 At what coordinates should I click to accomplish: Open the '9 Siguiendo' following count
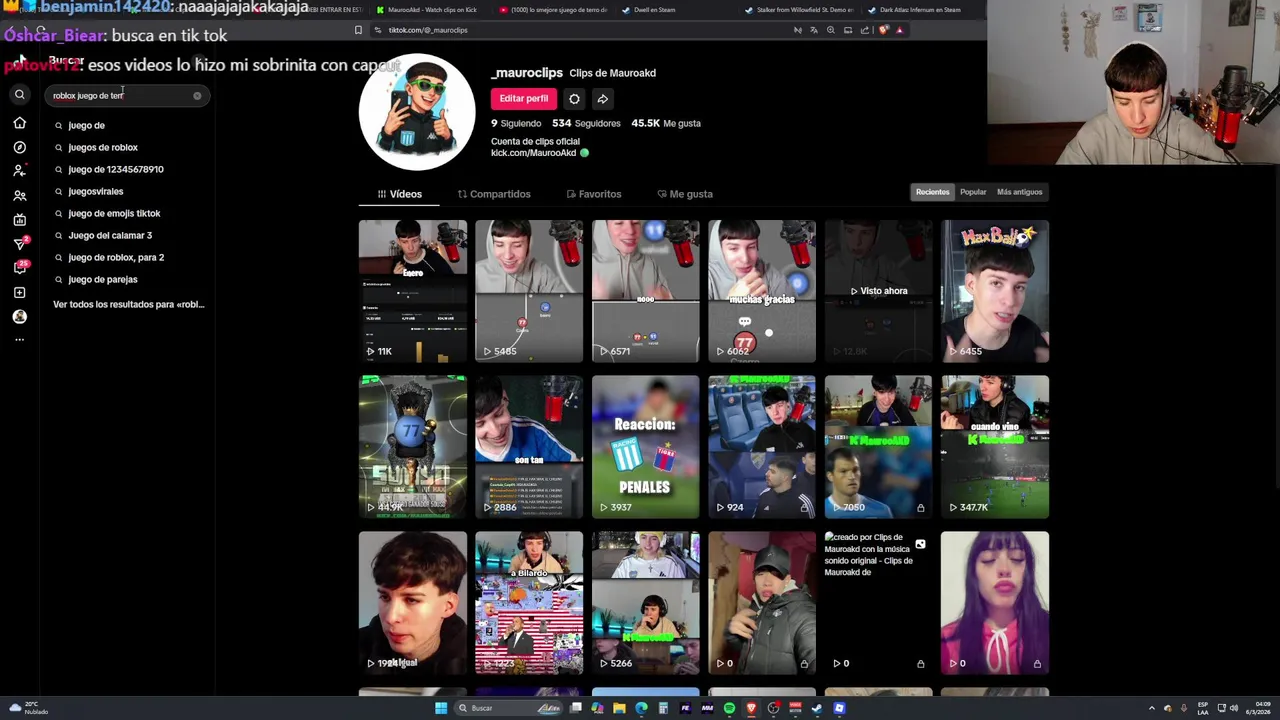[515, 123]
